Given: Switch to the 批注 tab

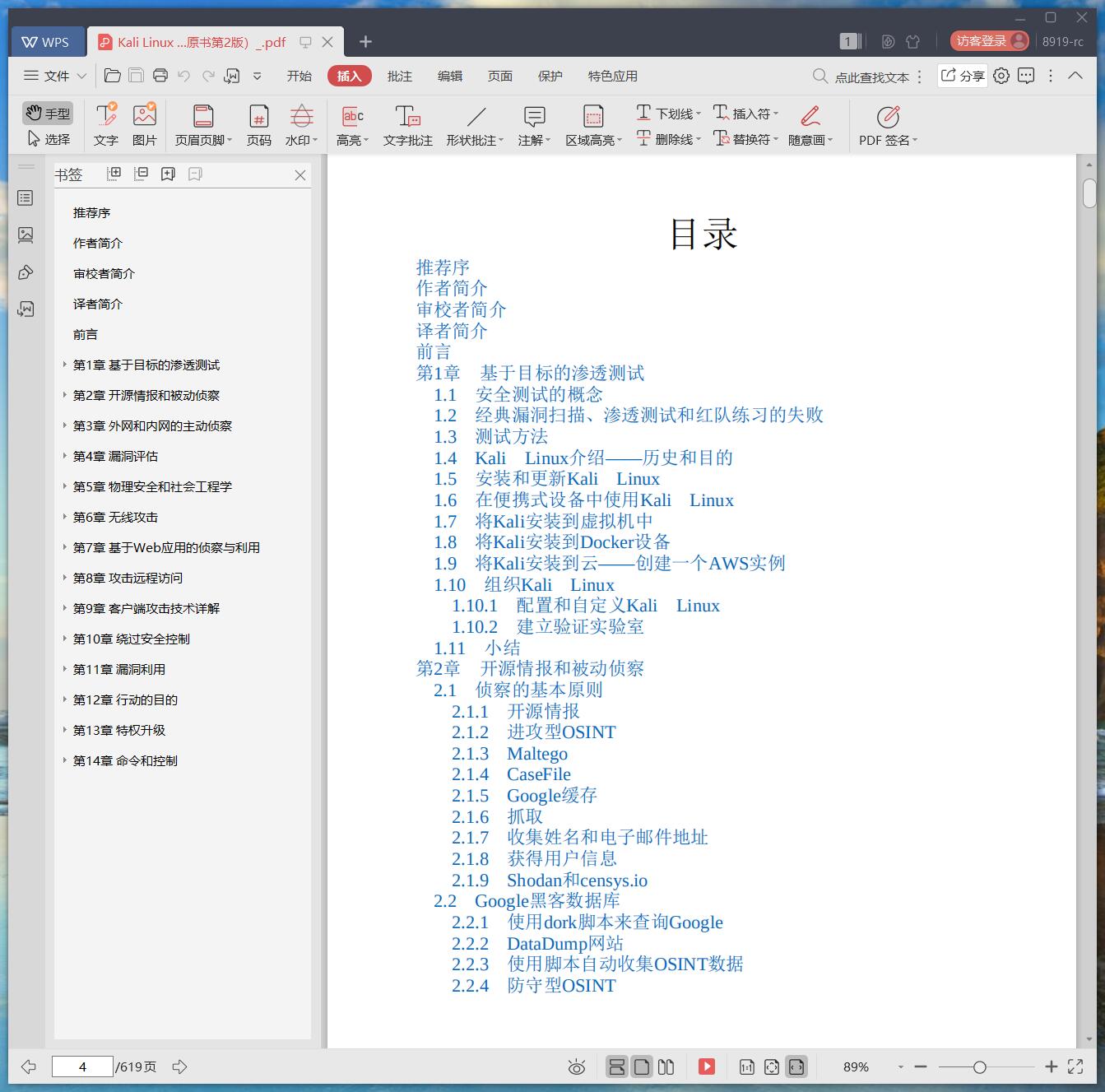Looking at the screenshot, I should click(x=400, y=76).
